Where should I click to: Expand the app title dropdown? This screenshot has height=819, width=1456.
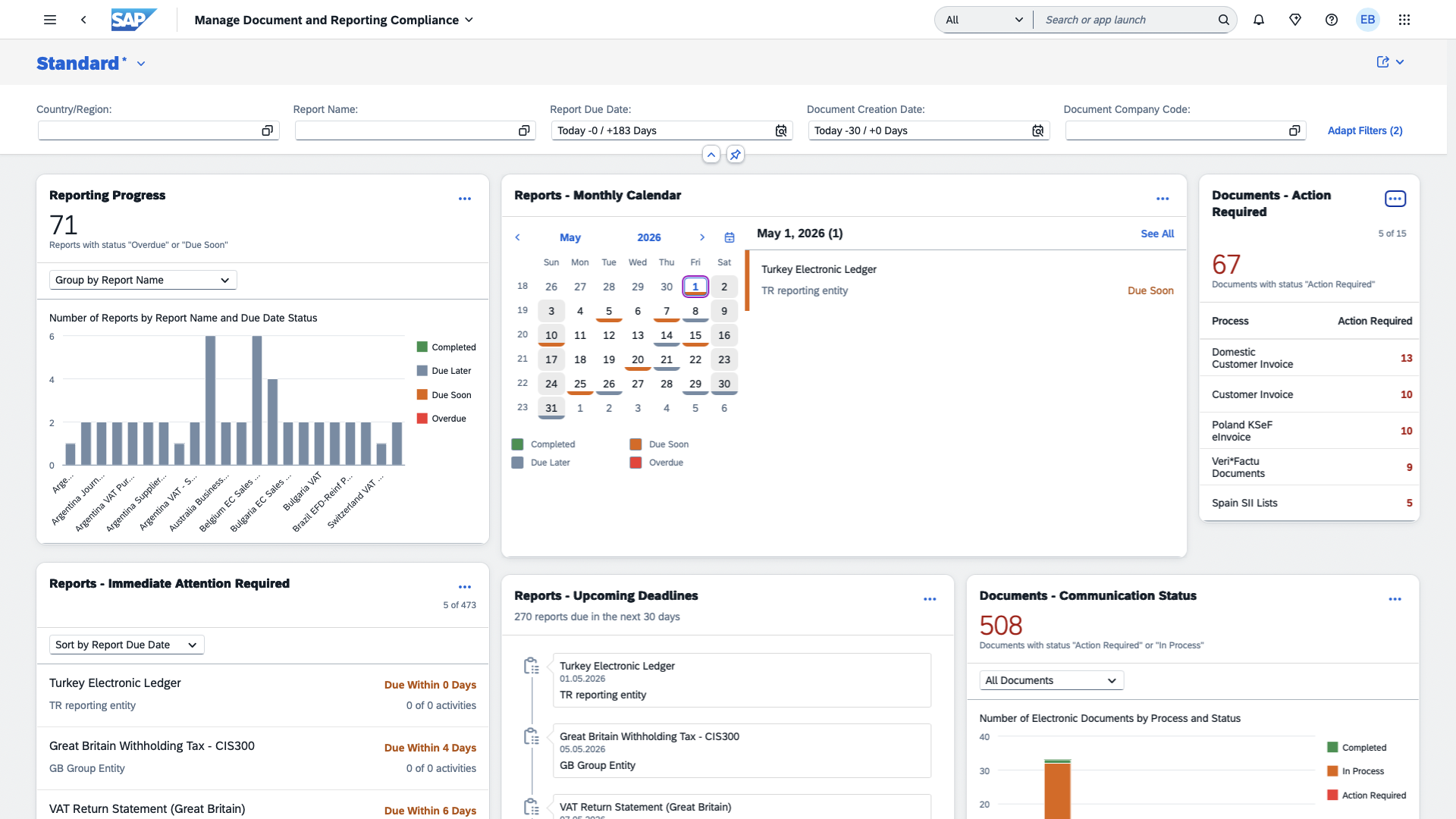469,20
